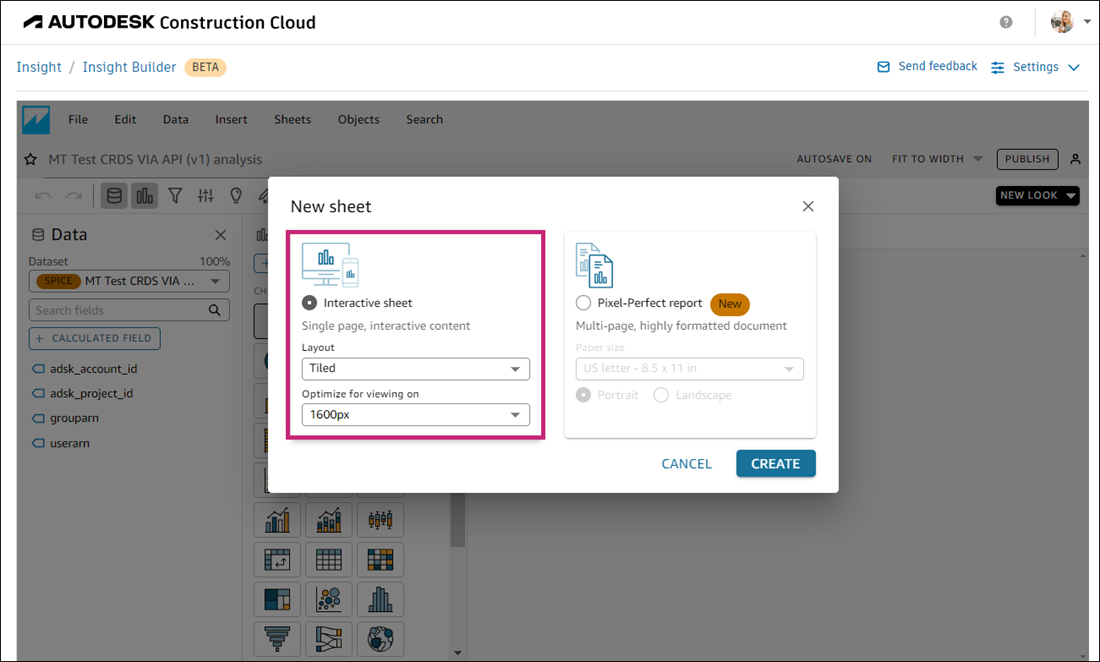Choose the Pixel-Perfect report option
Screen dimensions: 1100x662
click(x=583, y=304)
